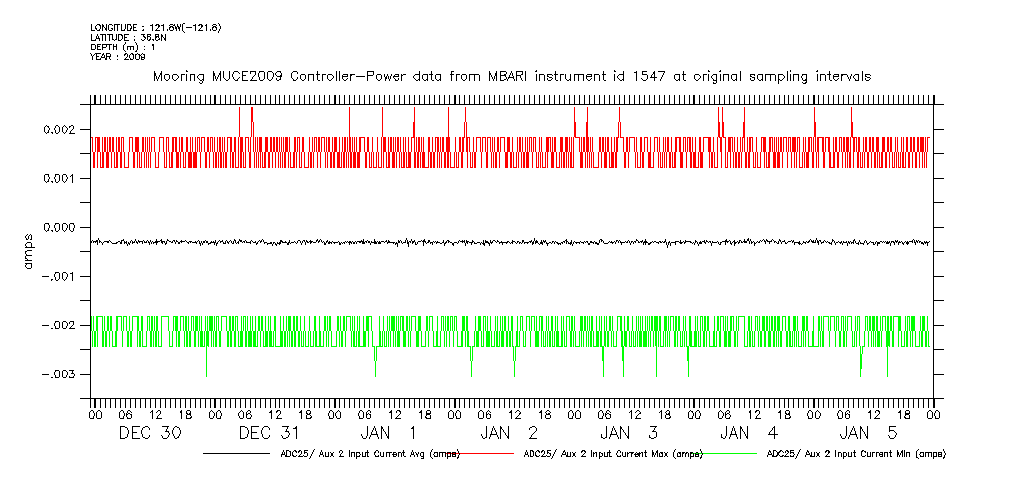Image resolution: width=1009 pixels, height=504 pixels.
Task: Click the JAN 1 date label
Action: (389, 433)
